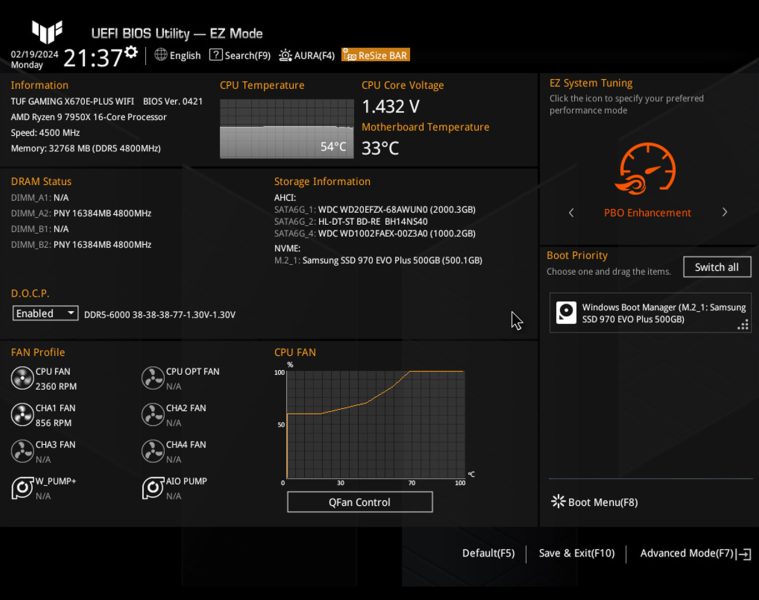The image size is (759, 600).
Task: Click SATA6G_4 WDC WD1002FAEX entry
Action: 375,234
